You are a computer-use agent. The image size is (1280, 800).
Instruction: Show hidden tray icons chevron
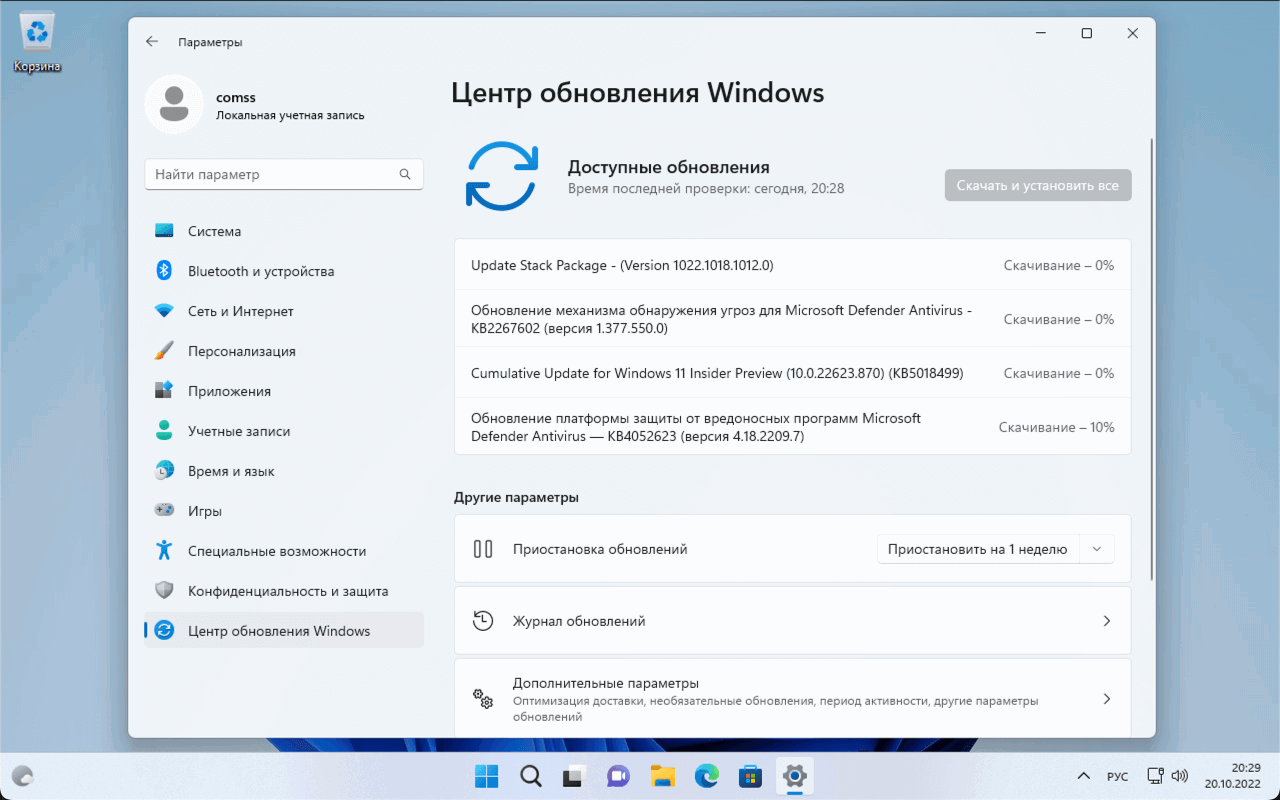[x=1083, y=776]
